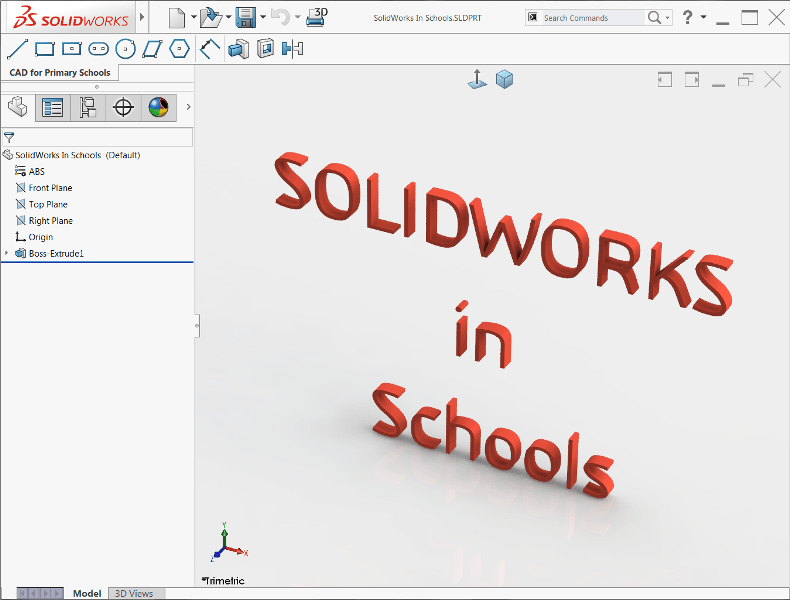
Task: Click the Extruded Boss/Base feature icon
Action: point(238,48)
